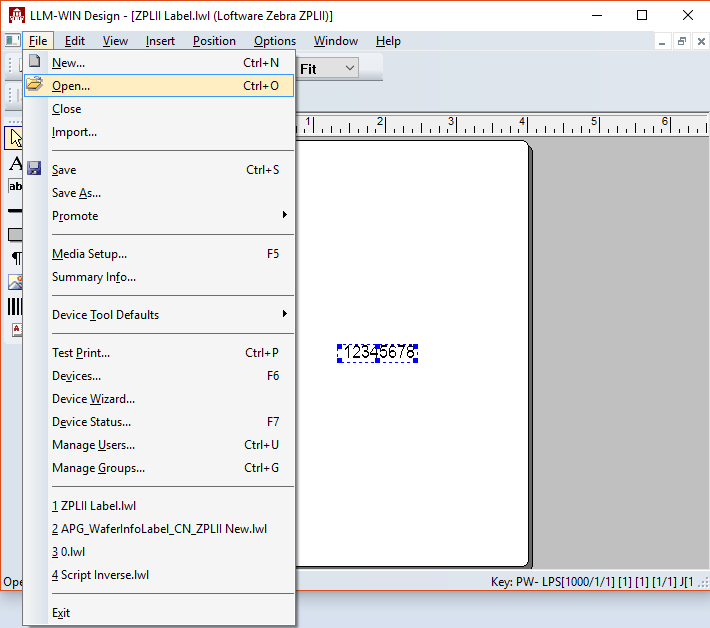Screen dimensions: 710x628
Task: Select the line drawing tool
Action: pos(15,211)
